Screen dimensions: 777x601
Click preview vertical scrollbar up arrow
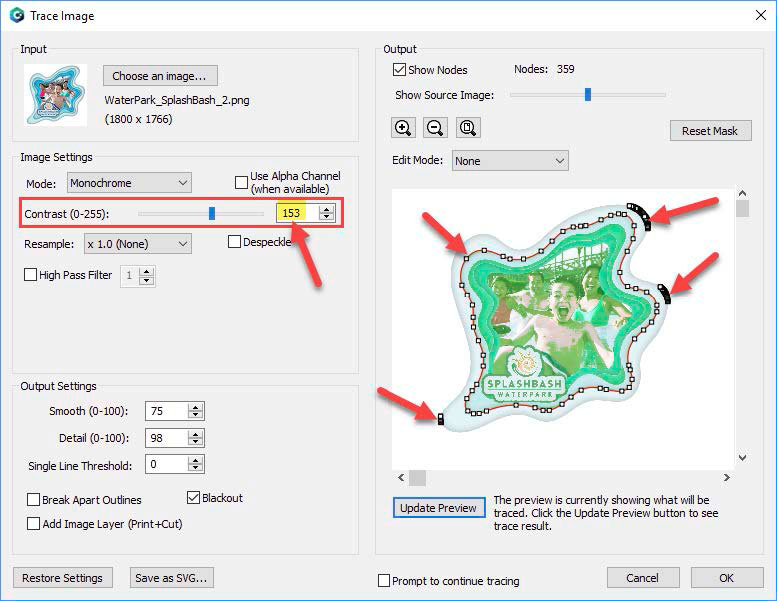click(742, 193)
